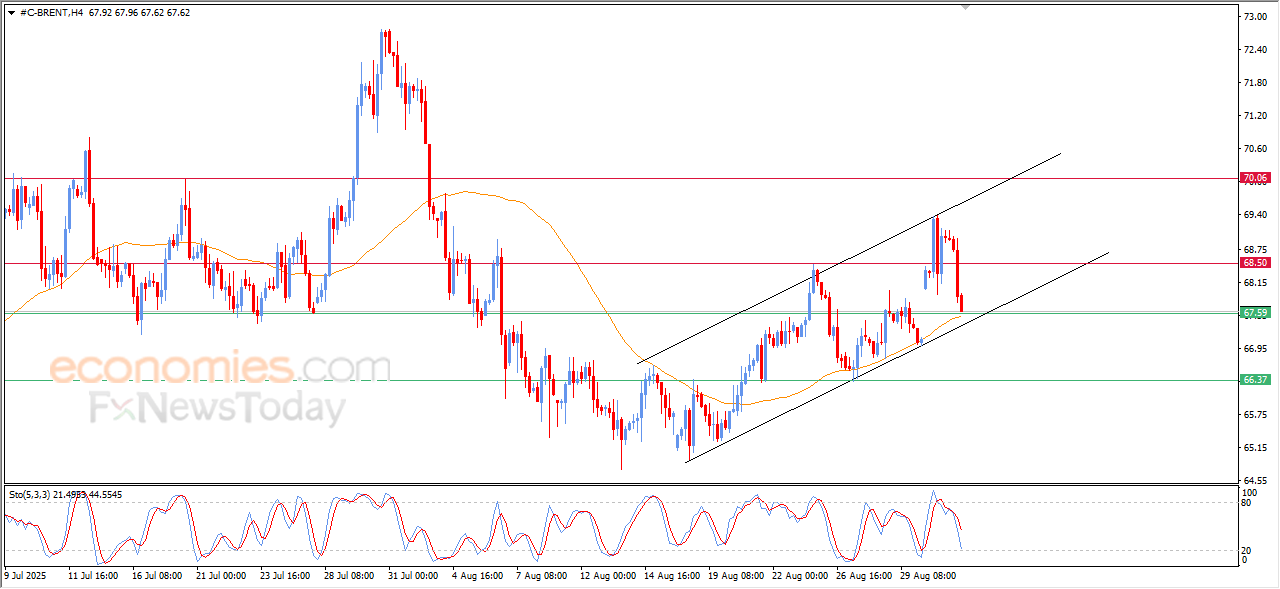Click the 4 Aug 16:00 time label
Image resolution: width=1280 pixels, height=589 pixels.
(x=477, y=576)
